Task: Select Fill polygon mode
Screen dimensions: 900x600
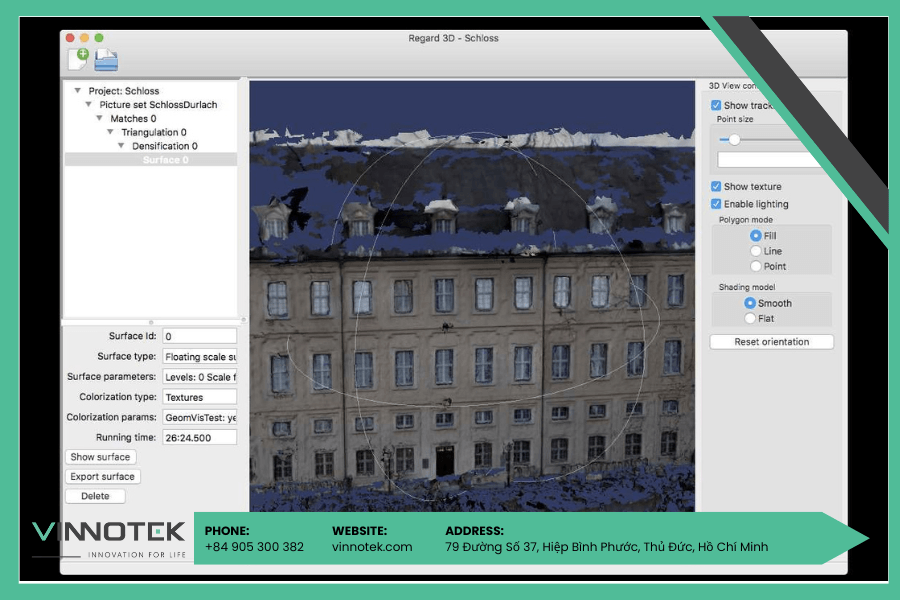Action: (756, 235)
